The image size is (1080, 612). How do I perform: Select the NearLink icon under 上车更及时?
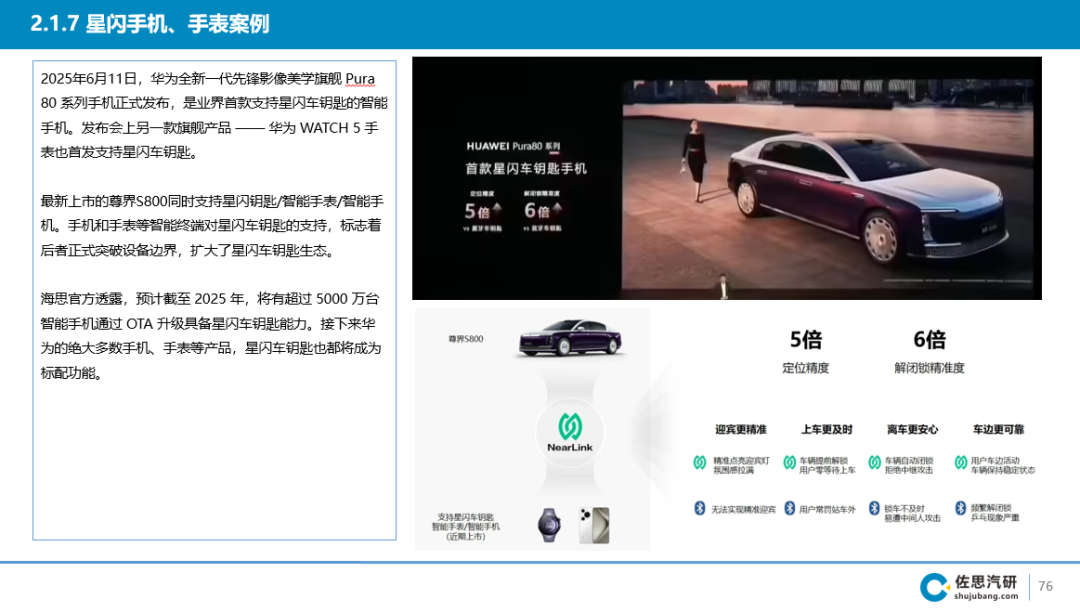click(x=789, y=462)
